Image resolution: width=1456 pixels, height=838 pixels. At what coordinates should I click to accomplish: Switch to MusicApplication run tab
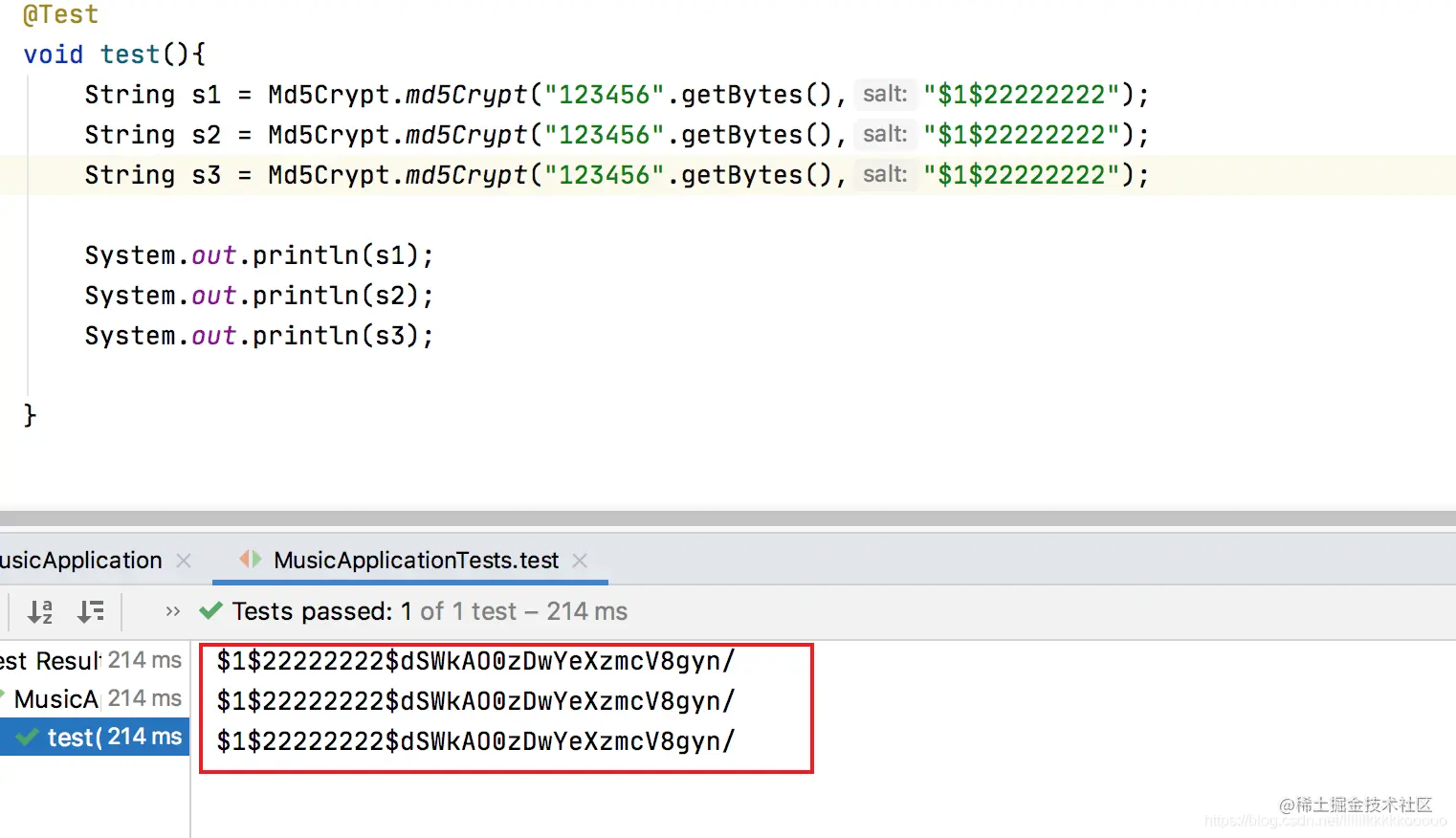[x=81, y=561]
